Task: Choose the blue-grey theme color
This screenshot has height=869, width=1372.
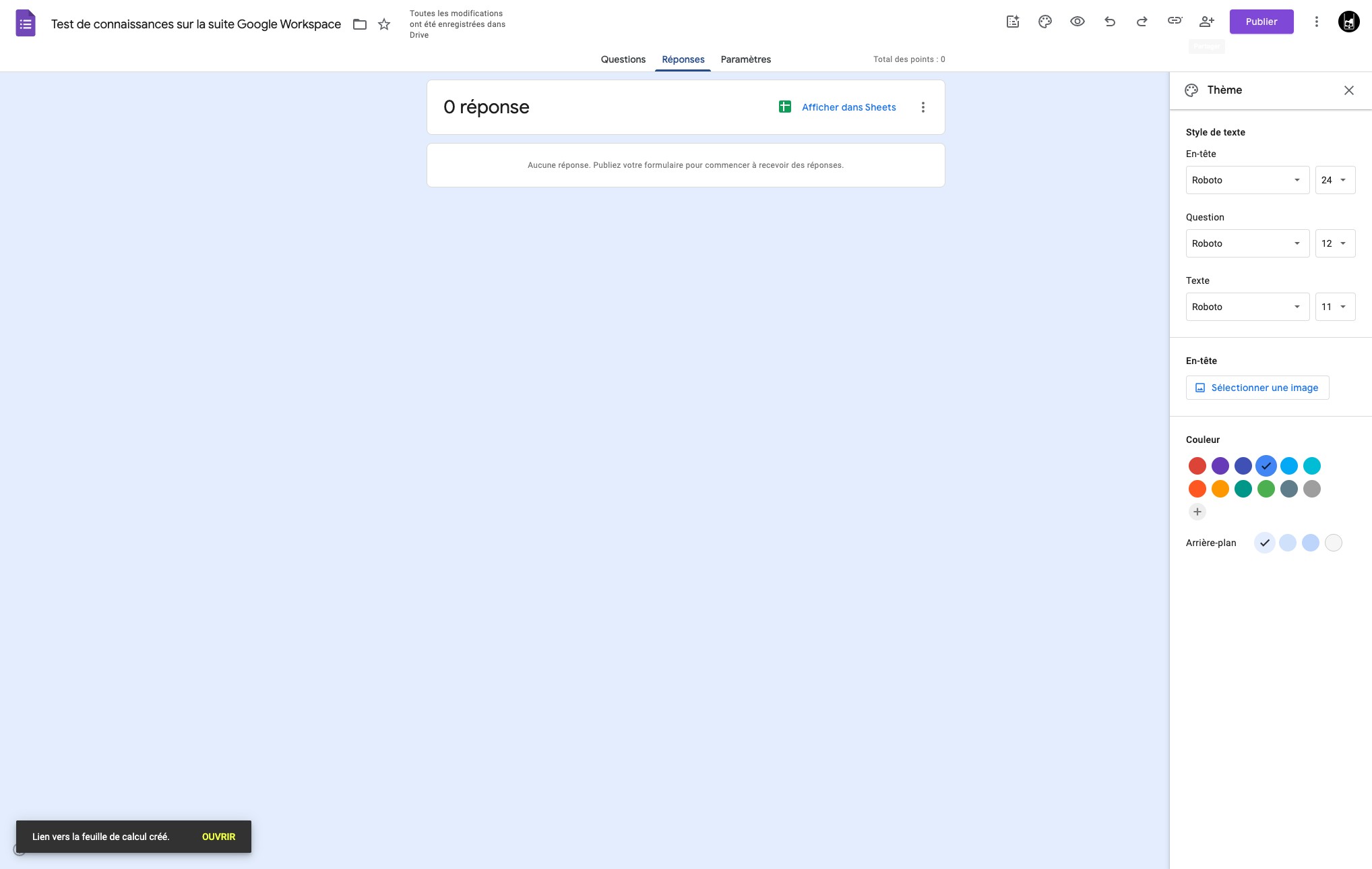Action: [x=1289, y=489]
